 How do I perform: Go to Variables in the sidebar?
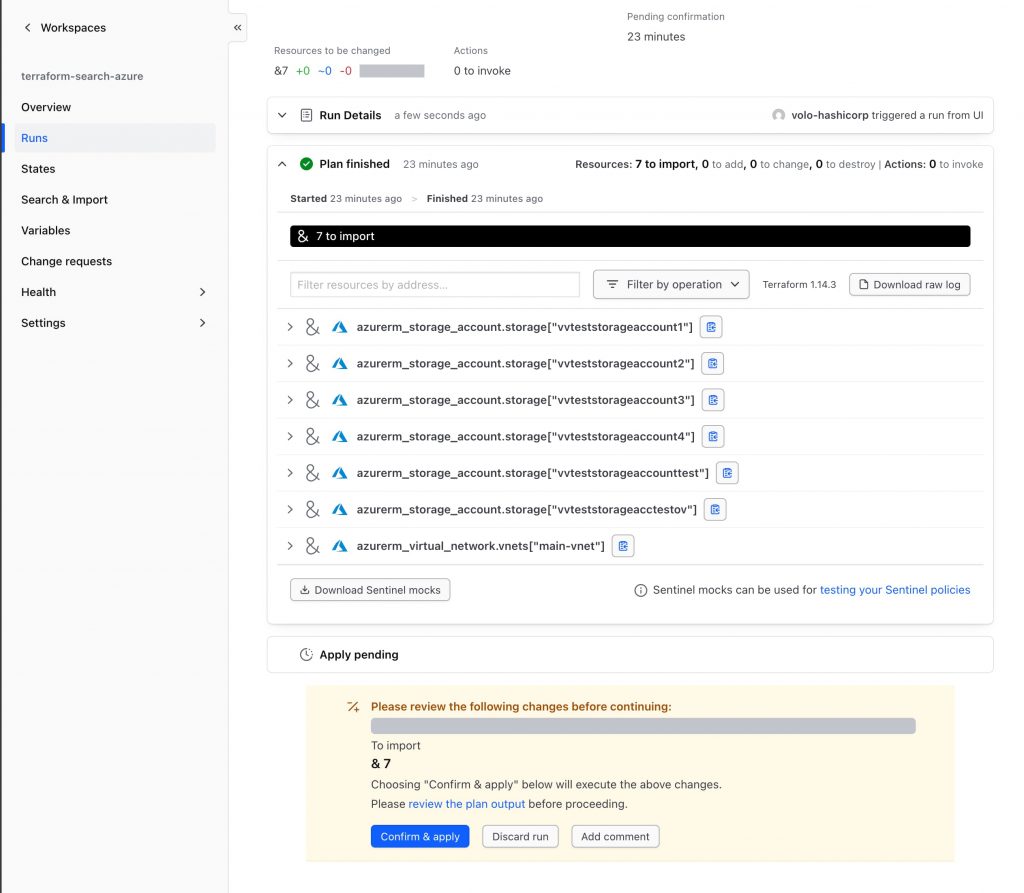coord(46,231)
